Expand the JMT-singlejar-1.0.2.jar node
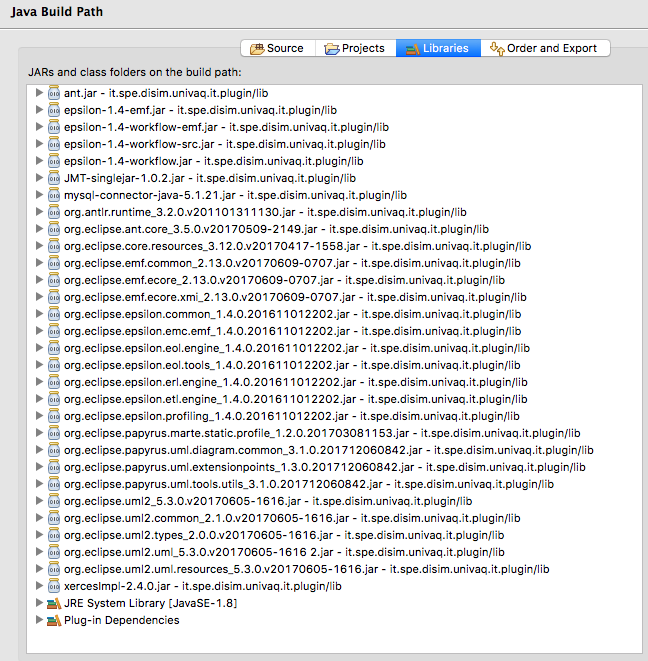This screenshot has width=648, height=661. point(39,177)
